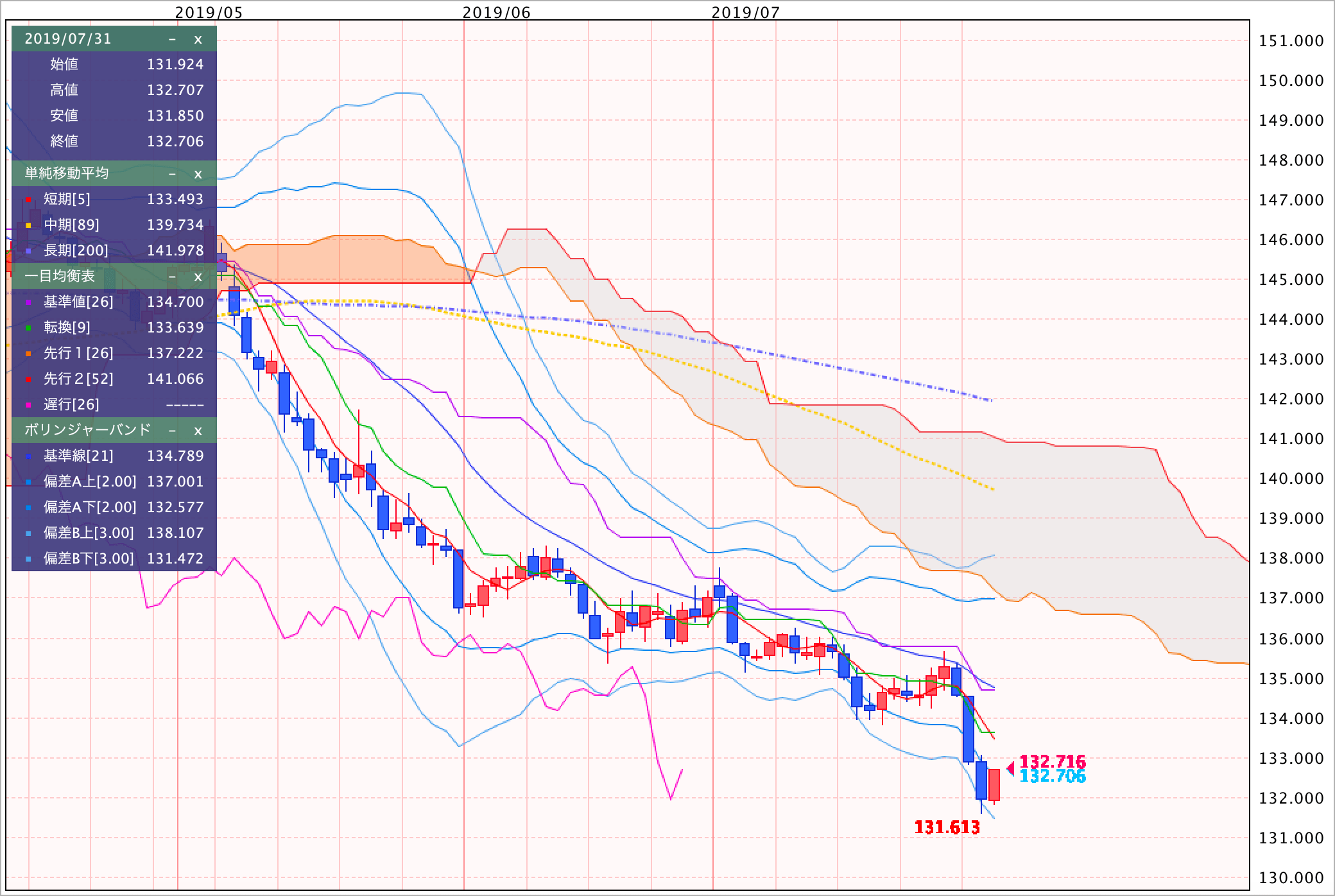This screenshot has width=1335, height=896.
Task: Close the 2019/07/31 price panel with the x button
Action: tap(198, 39)
